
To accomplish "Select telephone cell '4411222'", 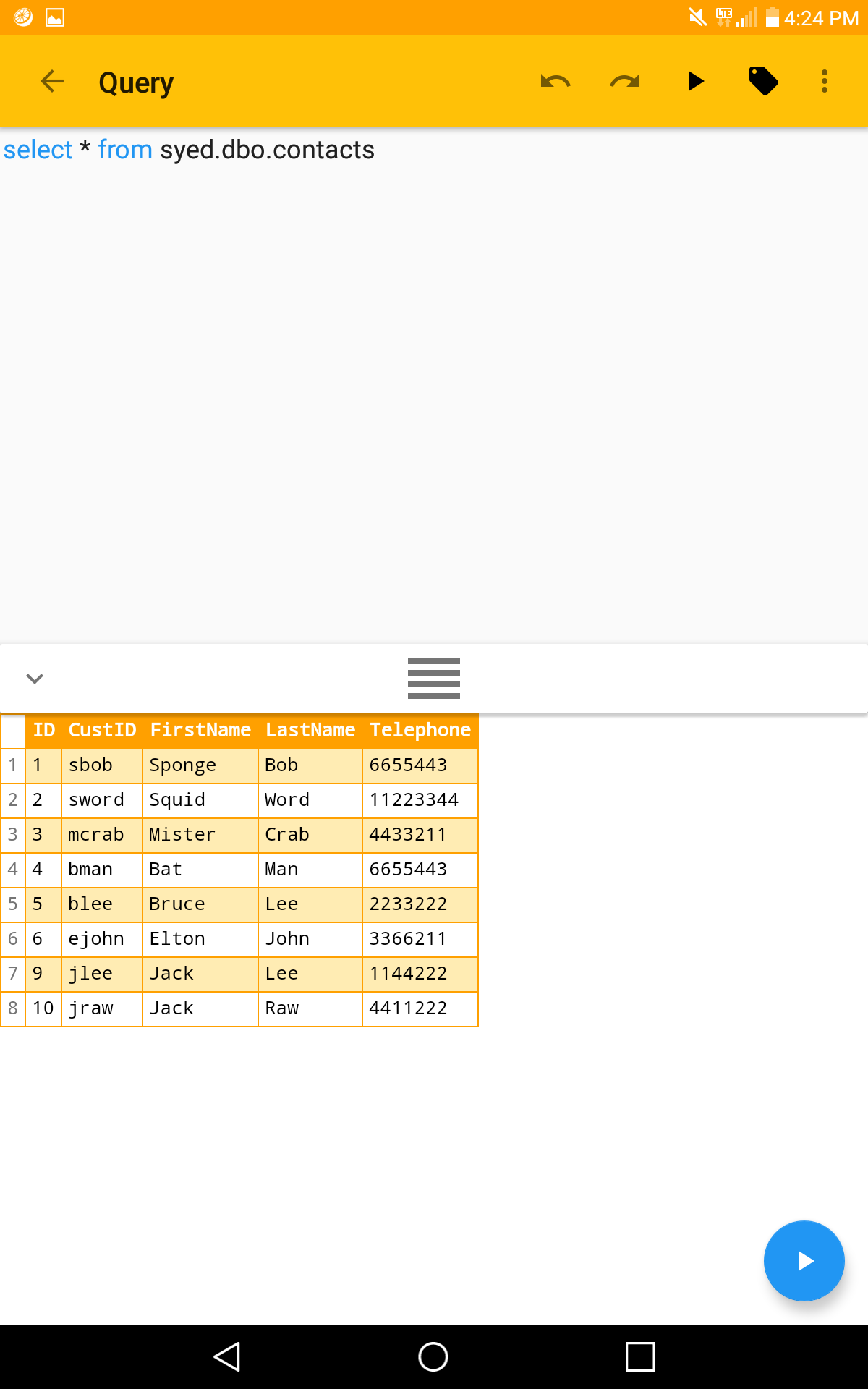I will 420,1008.
